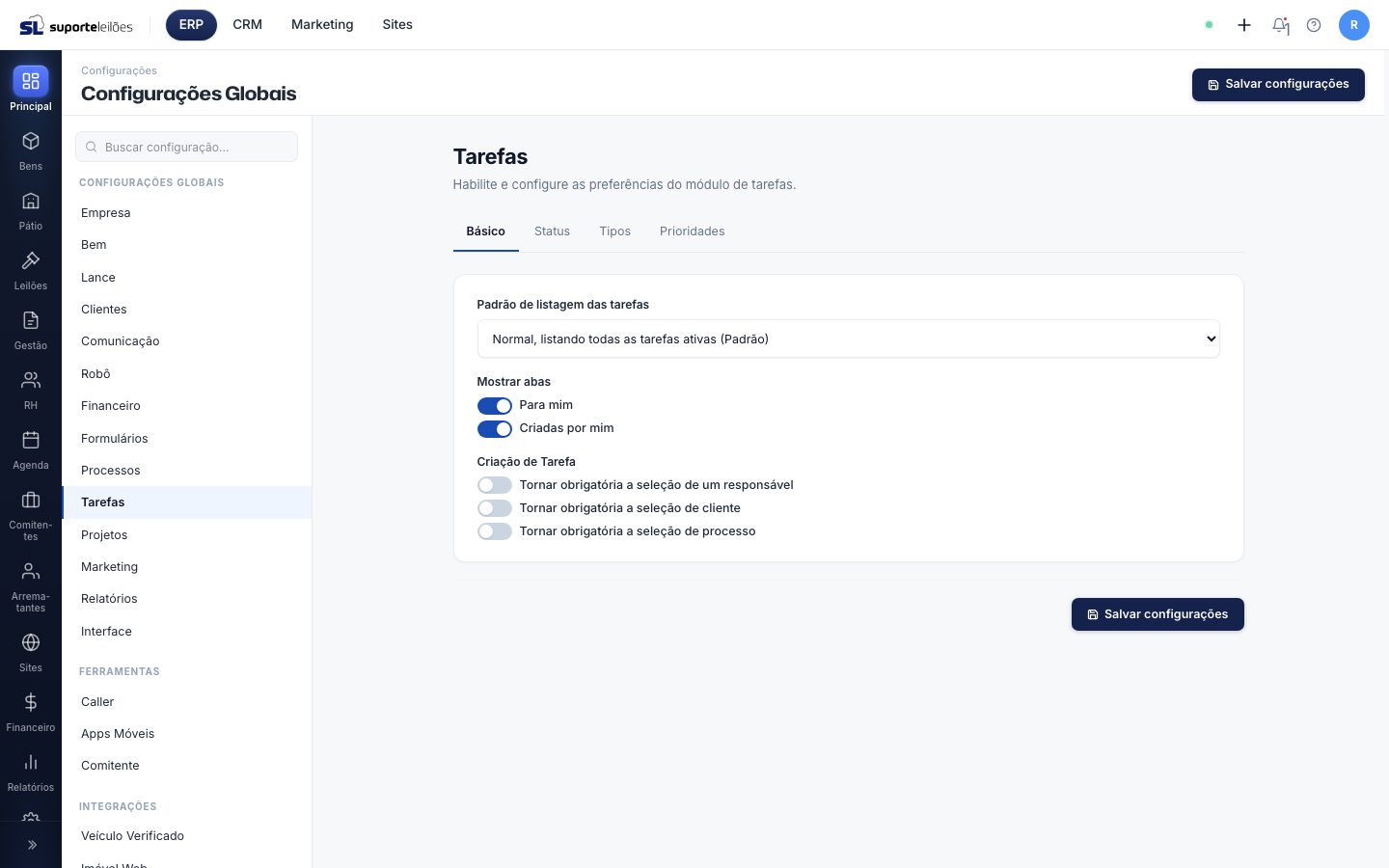The image size is (1389, 868).
Task: Click bottom Salvar configurações button
Action: point(1157,614)
